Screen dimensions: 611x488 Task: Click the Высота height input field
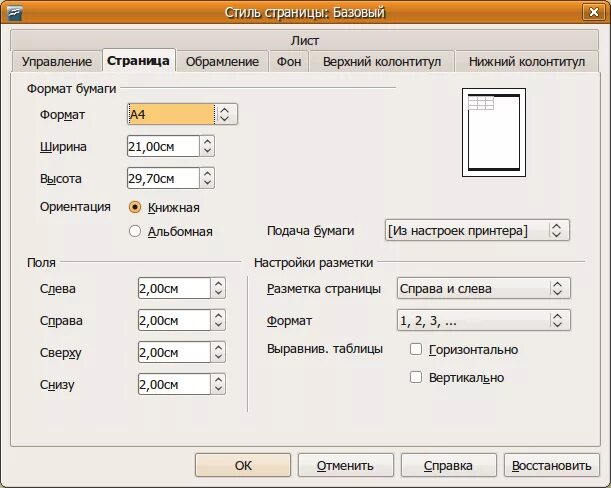coord(163,179)
